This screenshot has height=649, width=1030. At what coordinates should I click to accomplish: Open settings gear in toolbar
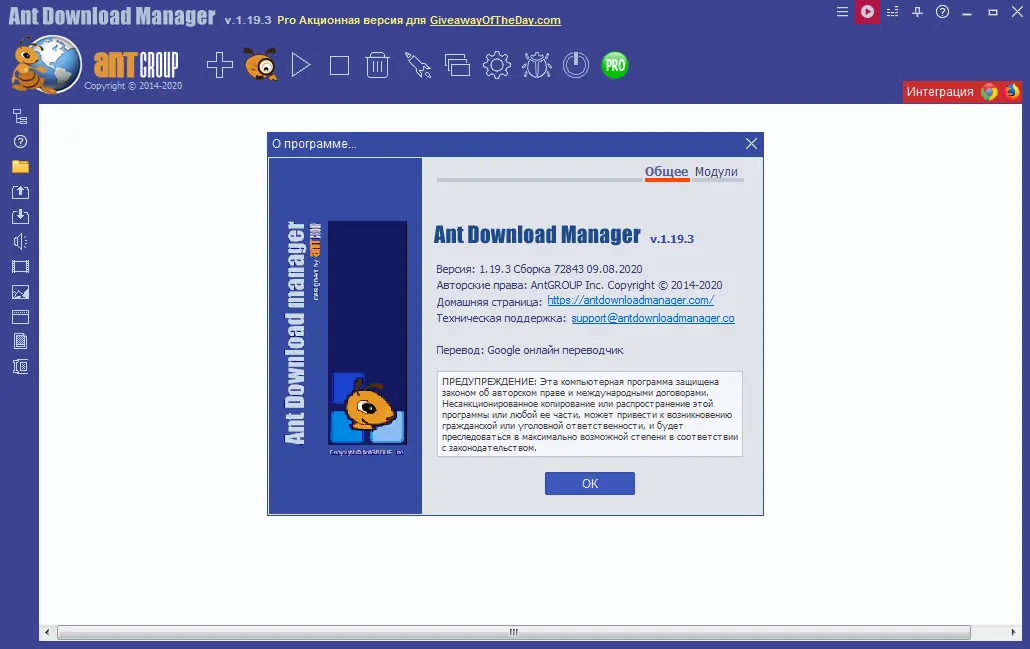coord(497,65)
